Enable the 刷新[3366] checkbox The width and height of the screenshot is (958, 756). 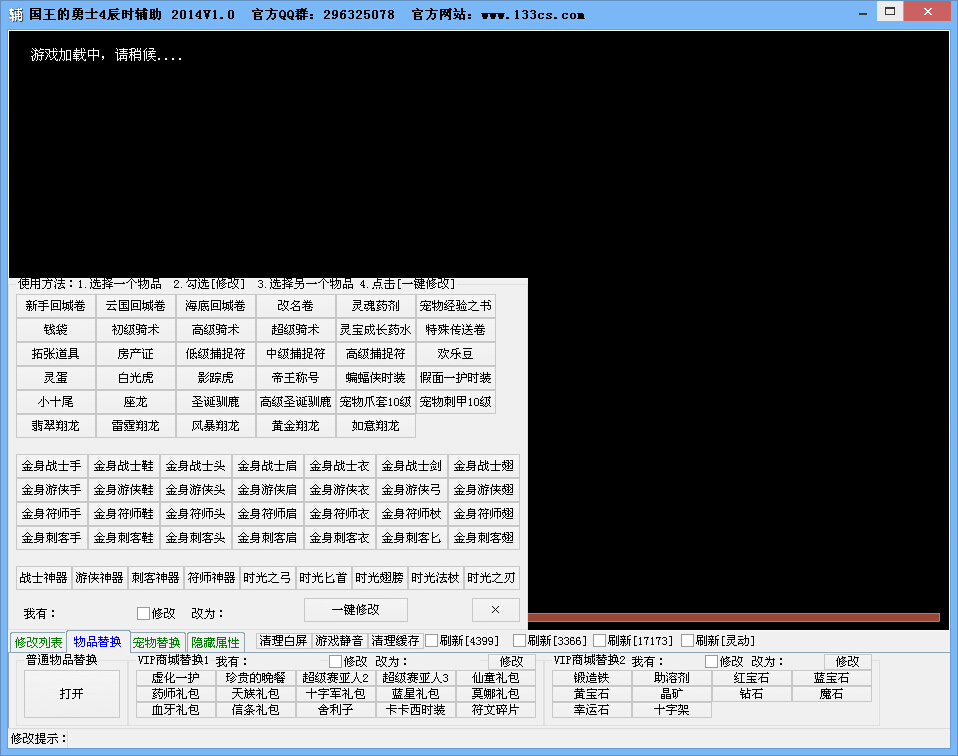[519, 640]
